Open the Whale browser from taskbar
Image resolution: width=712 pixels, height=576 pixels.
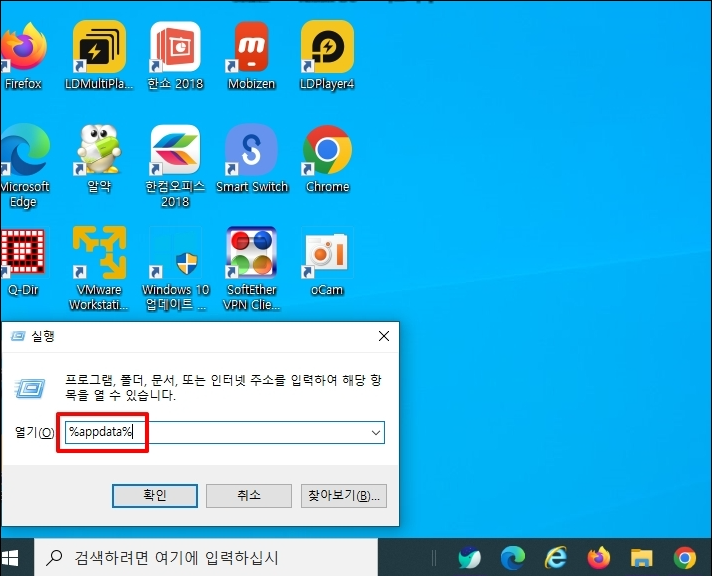(470, 558)
